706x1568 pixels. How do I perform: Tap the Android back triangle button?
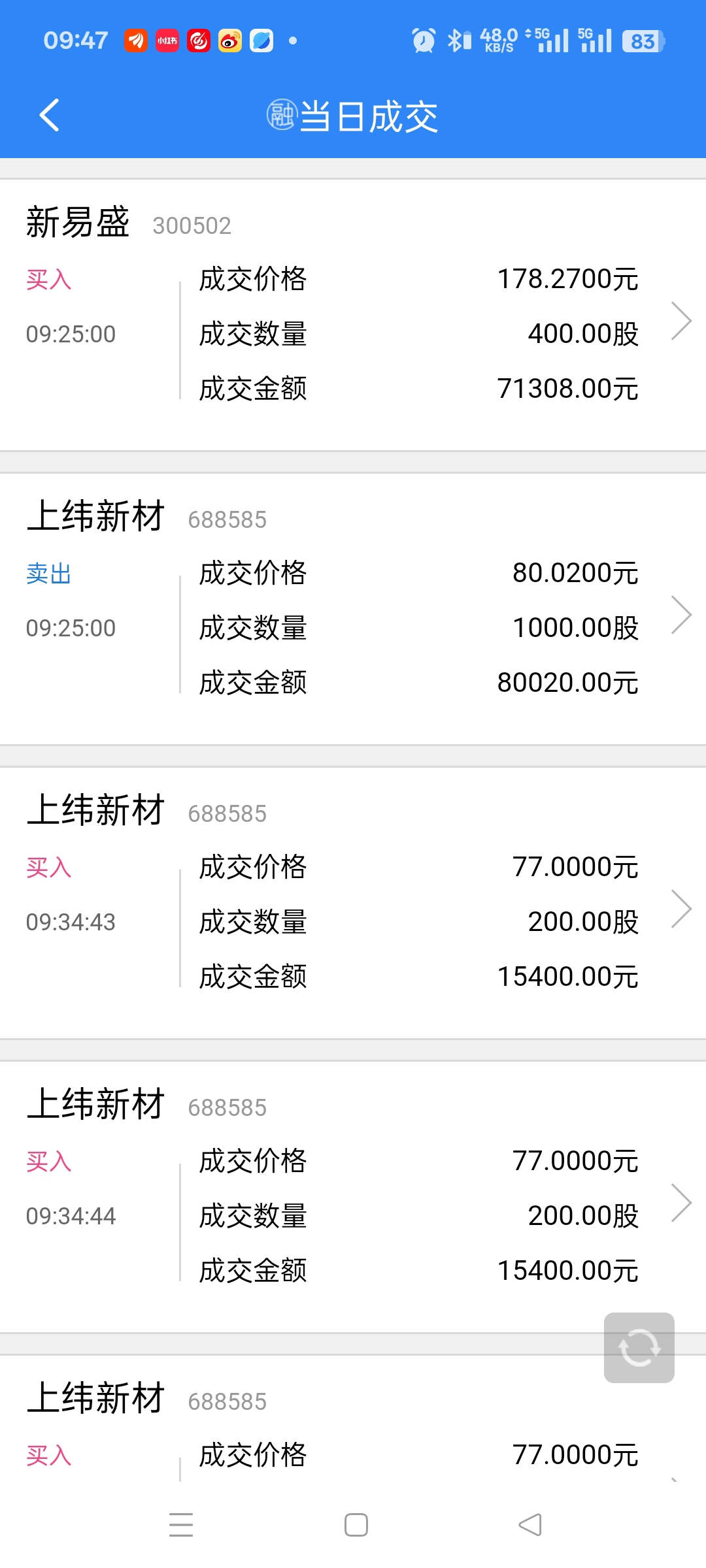click(530, 1525)
